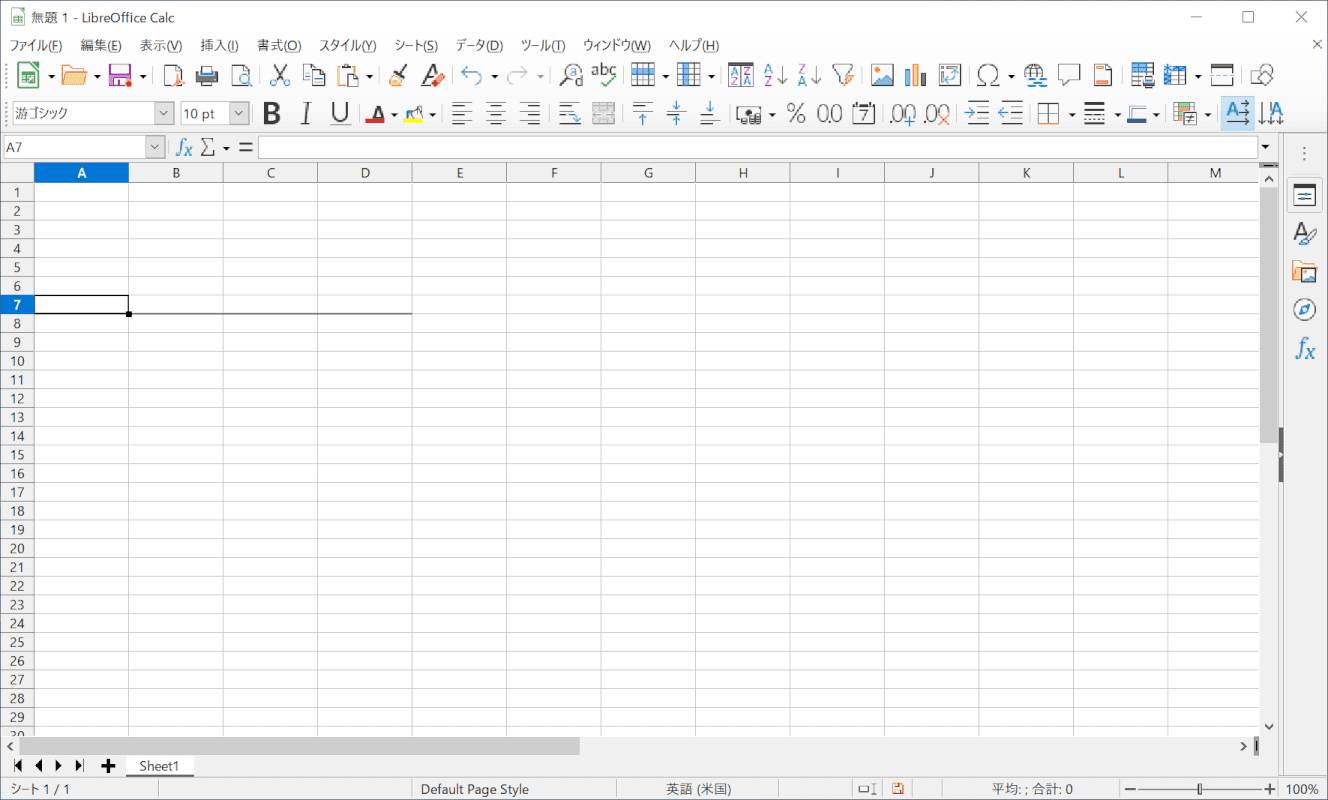The height and width of the screenshot is (800, 1328).
Task: Open the 書式(O) menu
Action: [x=279, y=46]
